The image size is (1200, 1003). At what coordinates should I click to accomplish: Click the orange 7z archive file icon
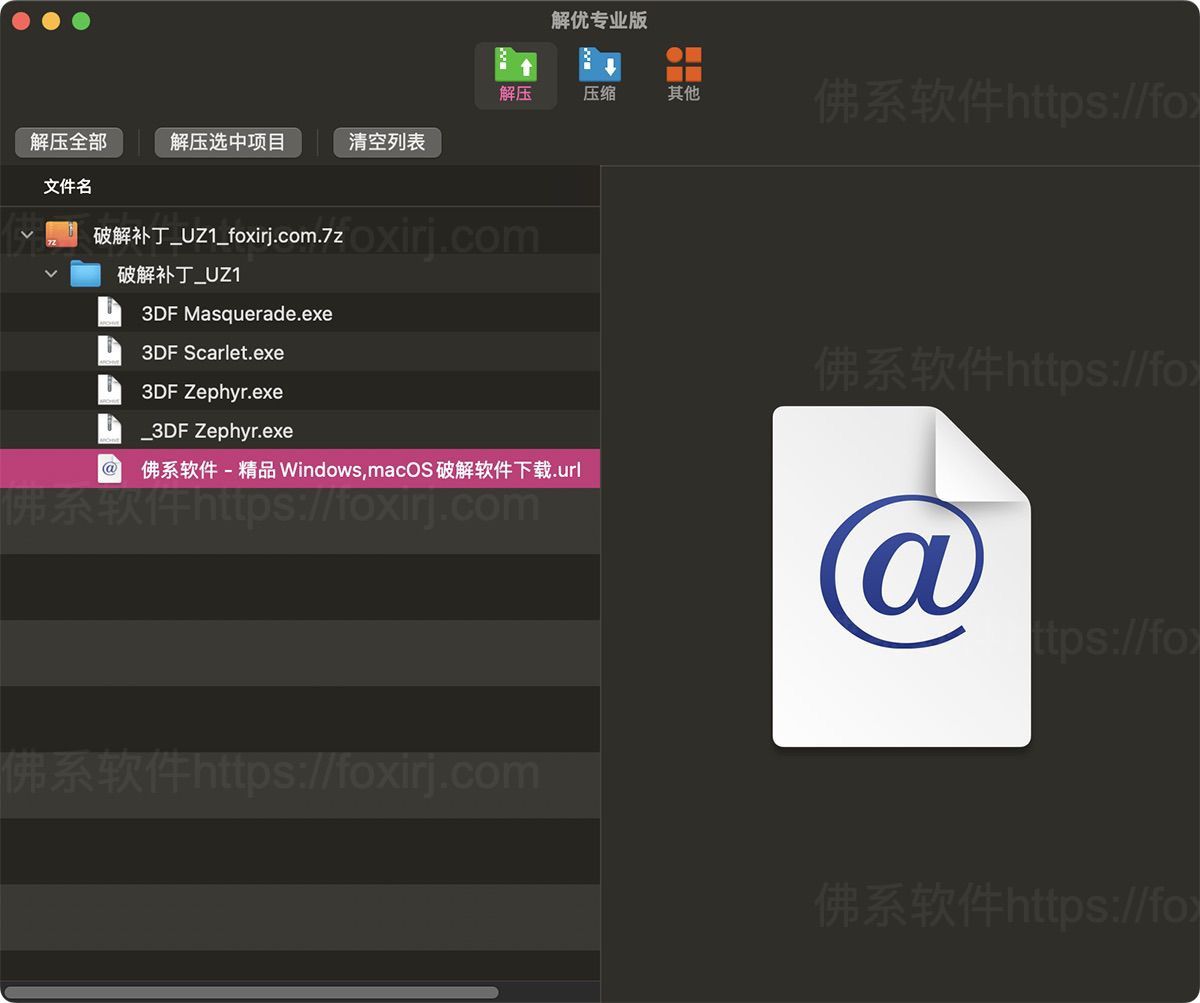(62, 235)
